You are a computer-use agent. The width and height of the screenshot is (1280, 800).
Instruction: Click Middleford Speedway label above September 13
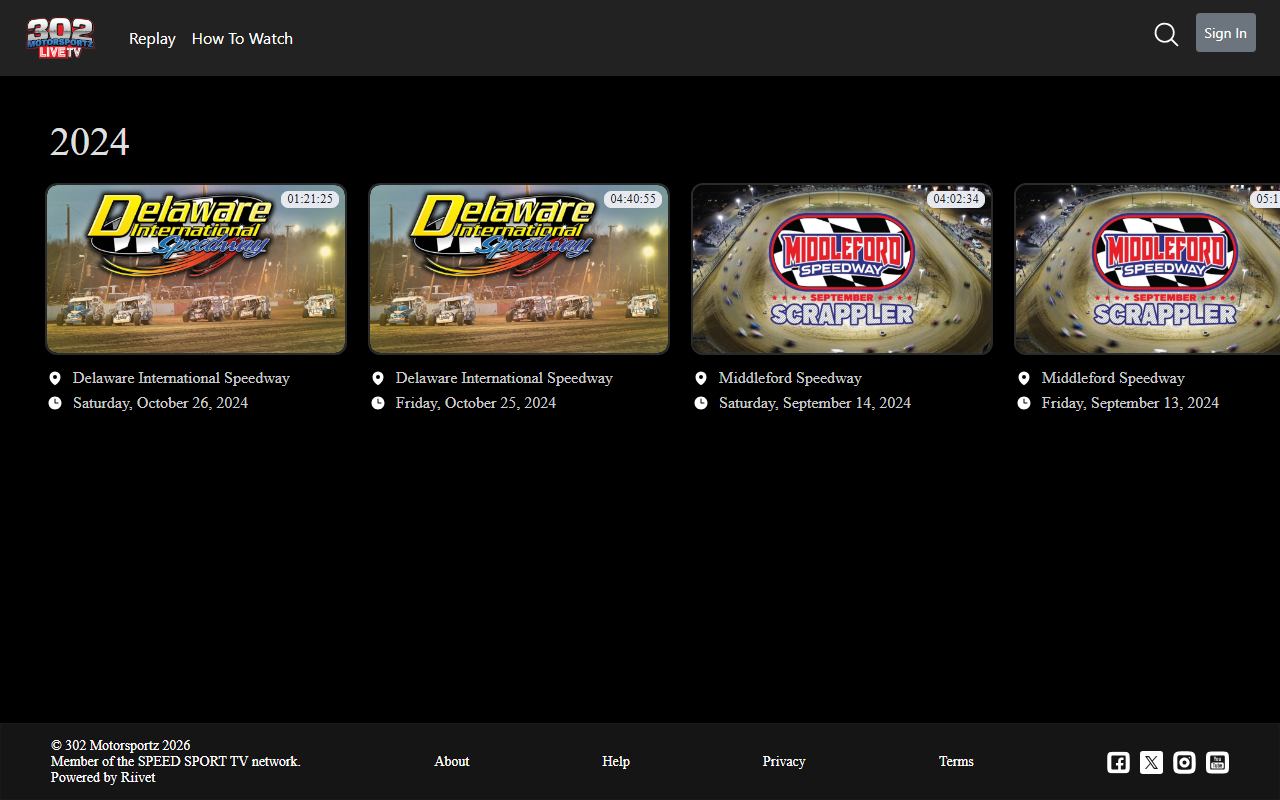(1113, 378)
